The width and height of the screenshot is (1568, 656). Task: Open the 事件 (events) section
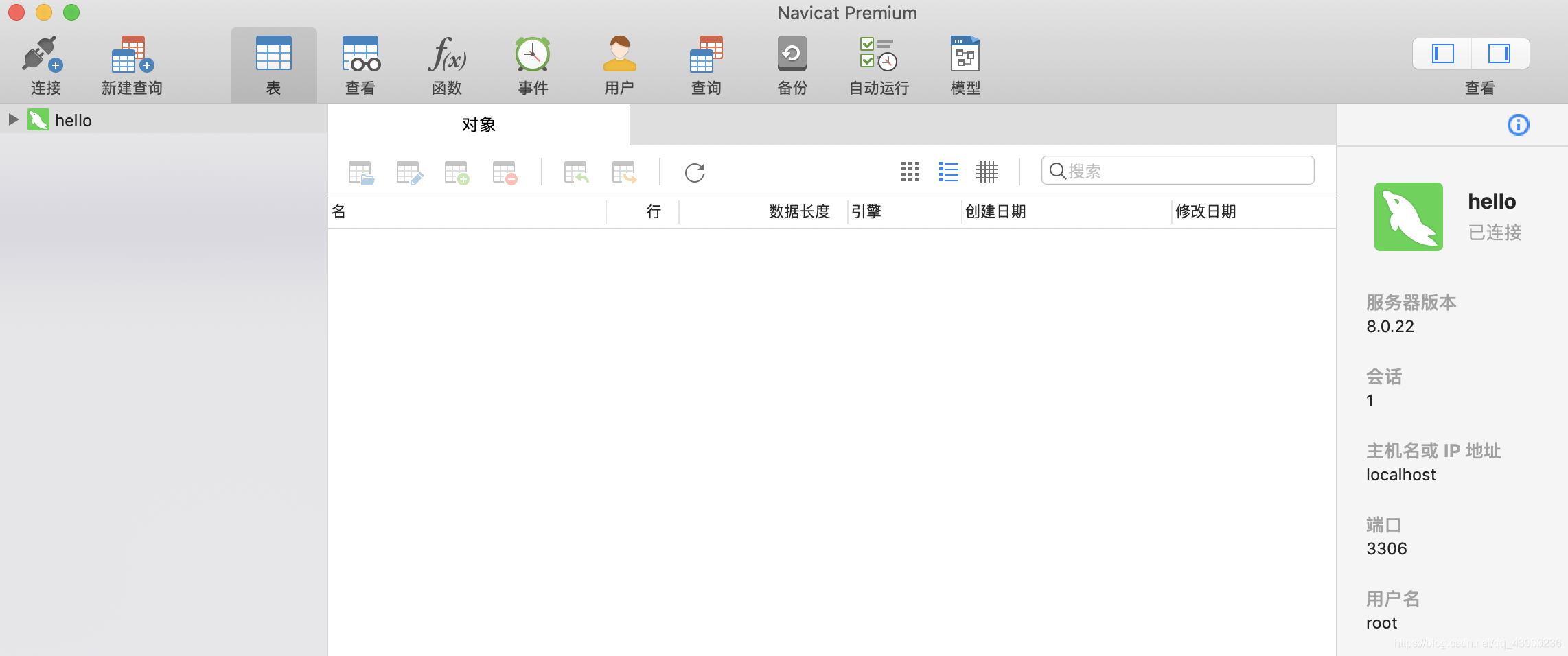533,64
